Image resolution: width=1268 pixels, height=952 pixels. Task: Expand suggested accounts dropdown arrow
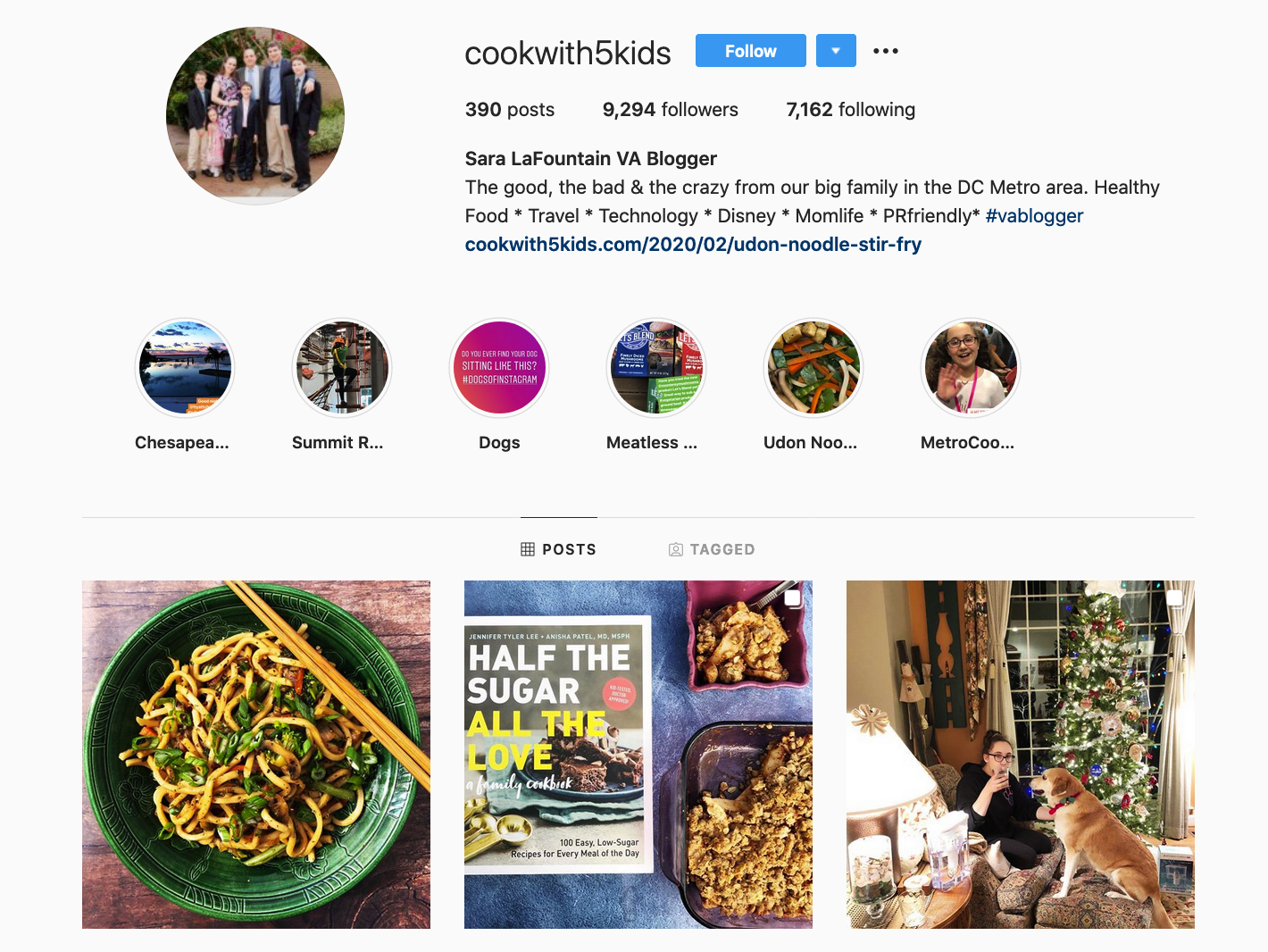coord(836,51)
